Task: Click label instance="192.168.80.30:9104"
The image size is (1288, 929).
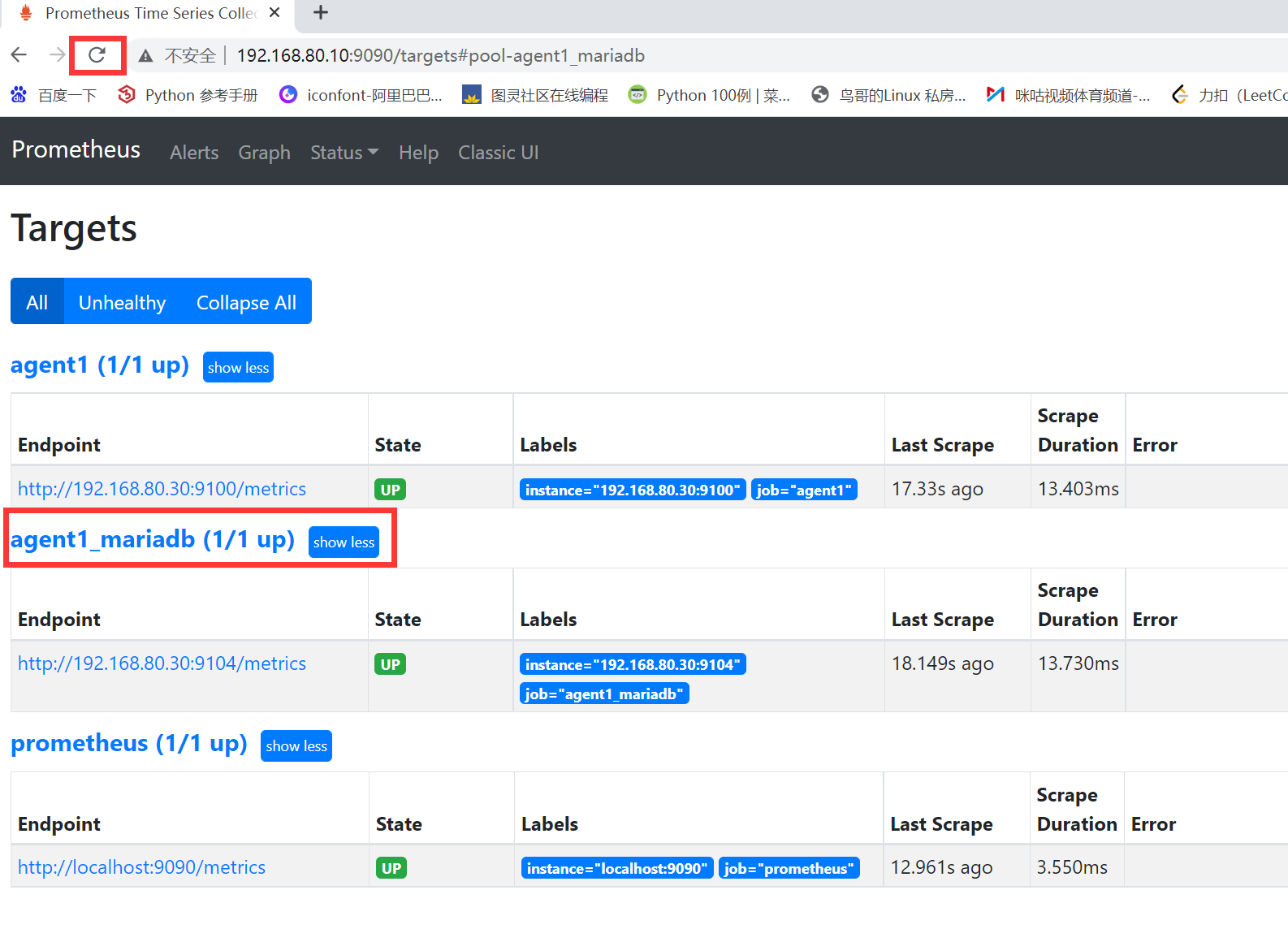Action: [633, 664]
